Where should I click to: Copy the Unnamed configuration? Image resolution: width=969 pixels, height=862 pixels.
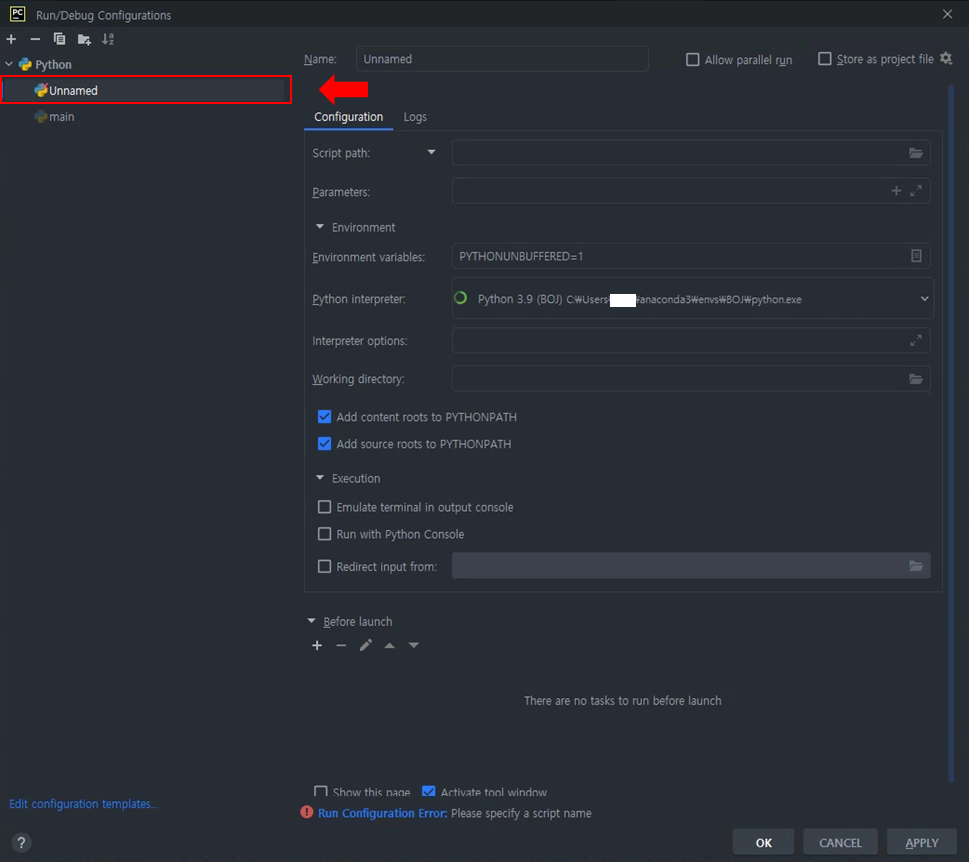(x=58, y=39)
